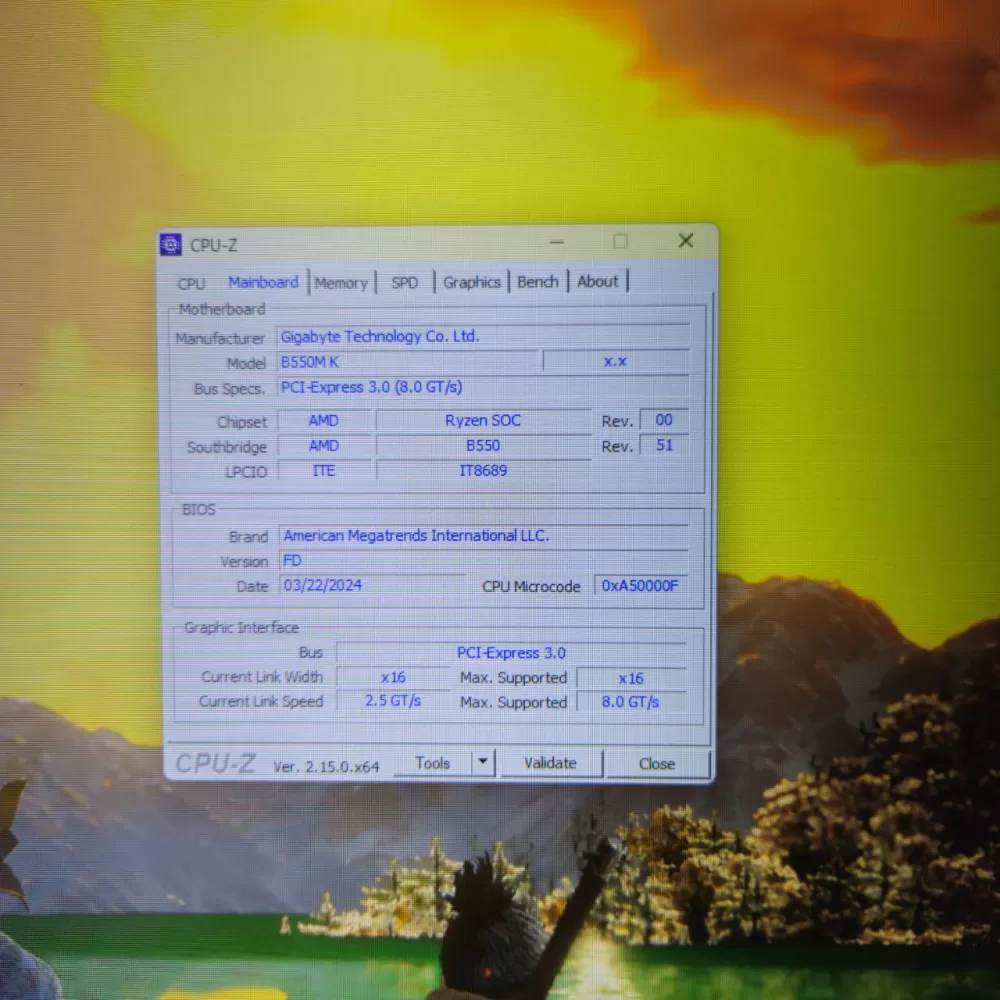Click the southbridge value 'B550'
This screenshot has width=1000, height=1000.
point(483,445)
